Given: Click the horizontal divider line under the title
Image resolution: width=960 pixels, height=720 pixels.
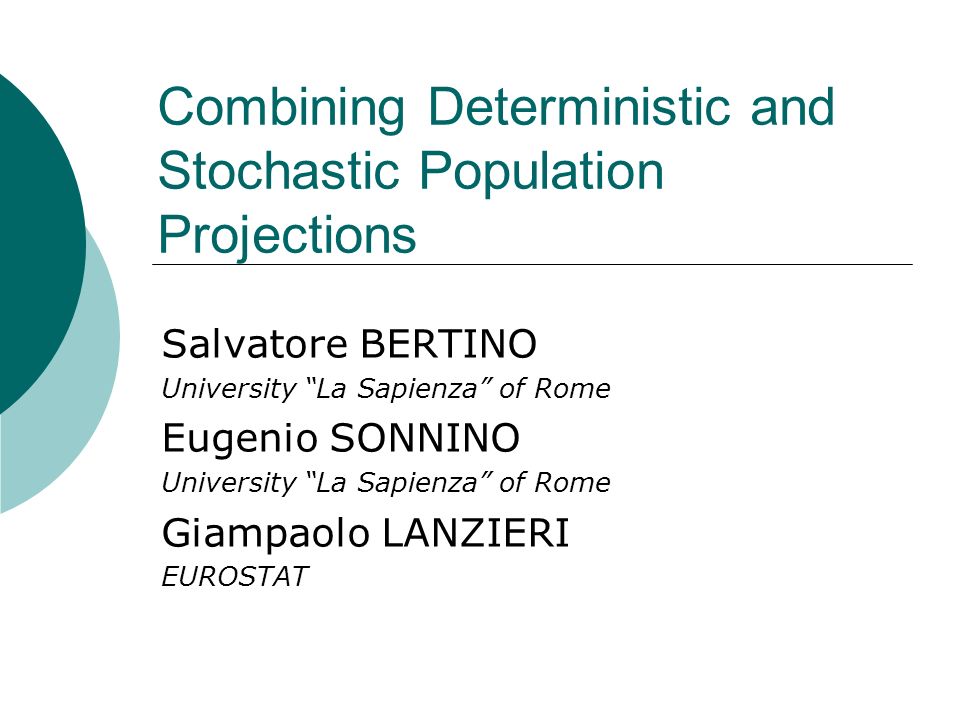Looking at the screenshot, I should 532,264.
